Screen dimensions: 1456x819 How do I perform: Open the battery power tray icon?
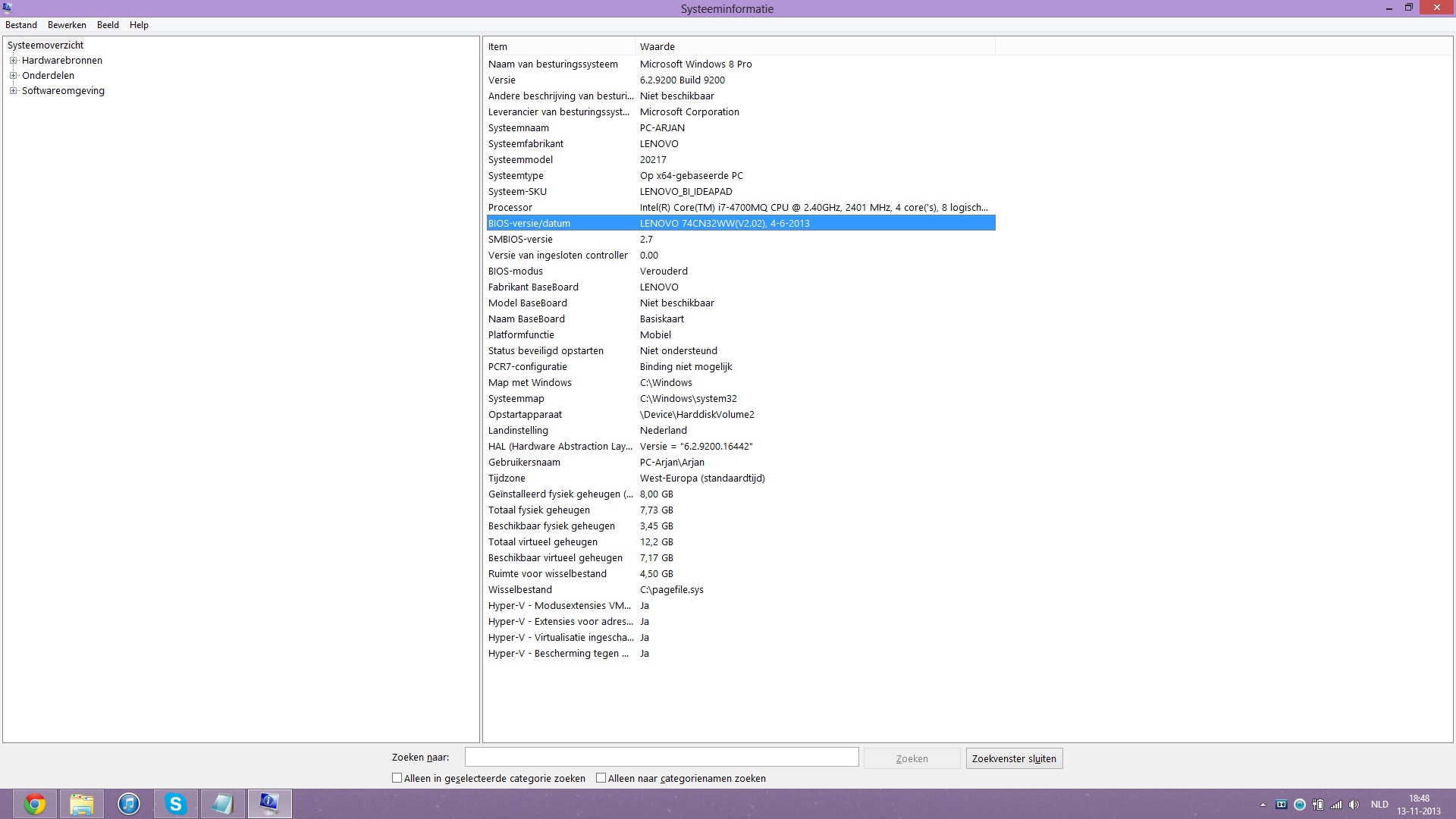click(x=1318, y=805)
